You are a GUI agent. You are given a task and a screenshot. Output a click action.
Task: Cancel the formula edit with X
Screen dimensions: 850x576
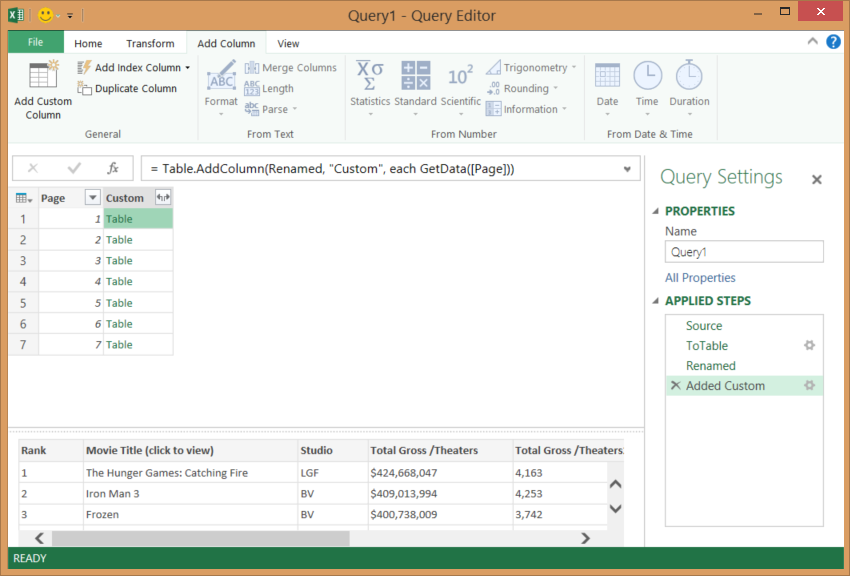33,169
